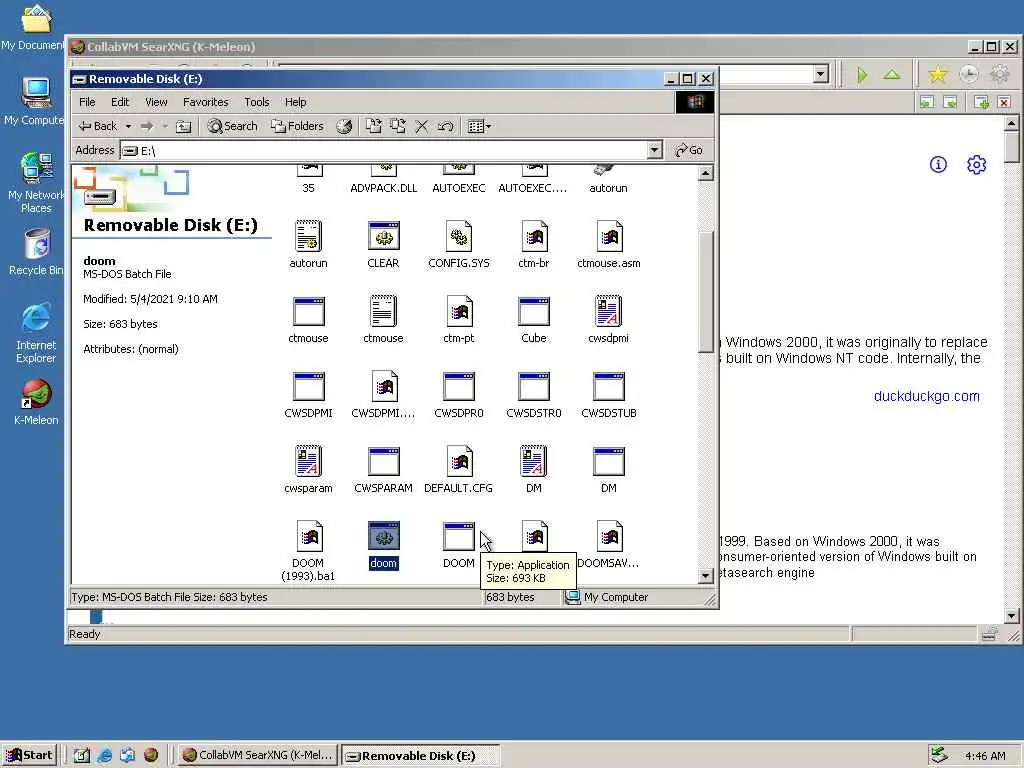Click the K-Meleon page scrollbar down arrow
1024x768 pixels.
click(x=1011, y=616)
